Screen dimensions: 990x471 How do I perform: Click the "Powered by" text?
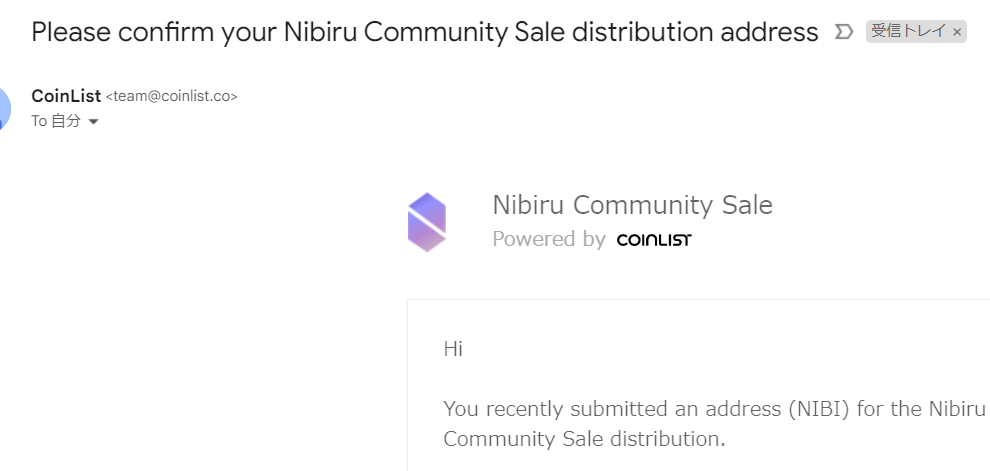click(548, 240)
